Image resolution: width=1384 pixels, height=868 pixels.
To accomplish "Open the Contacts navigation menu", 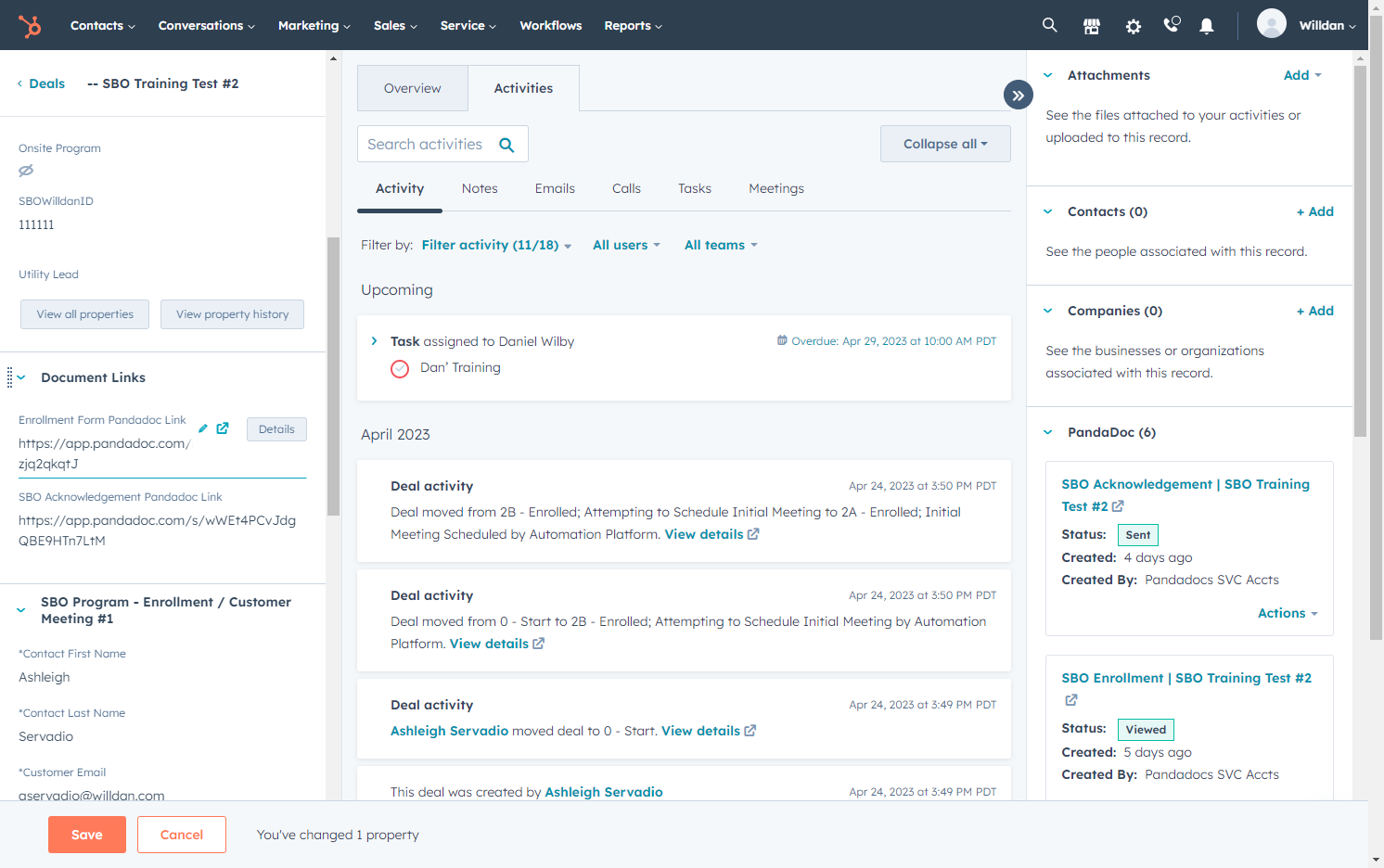I will 103,25.
